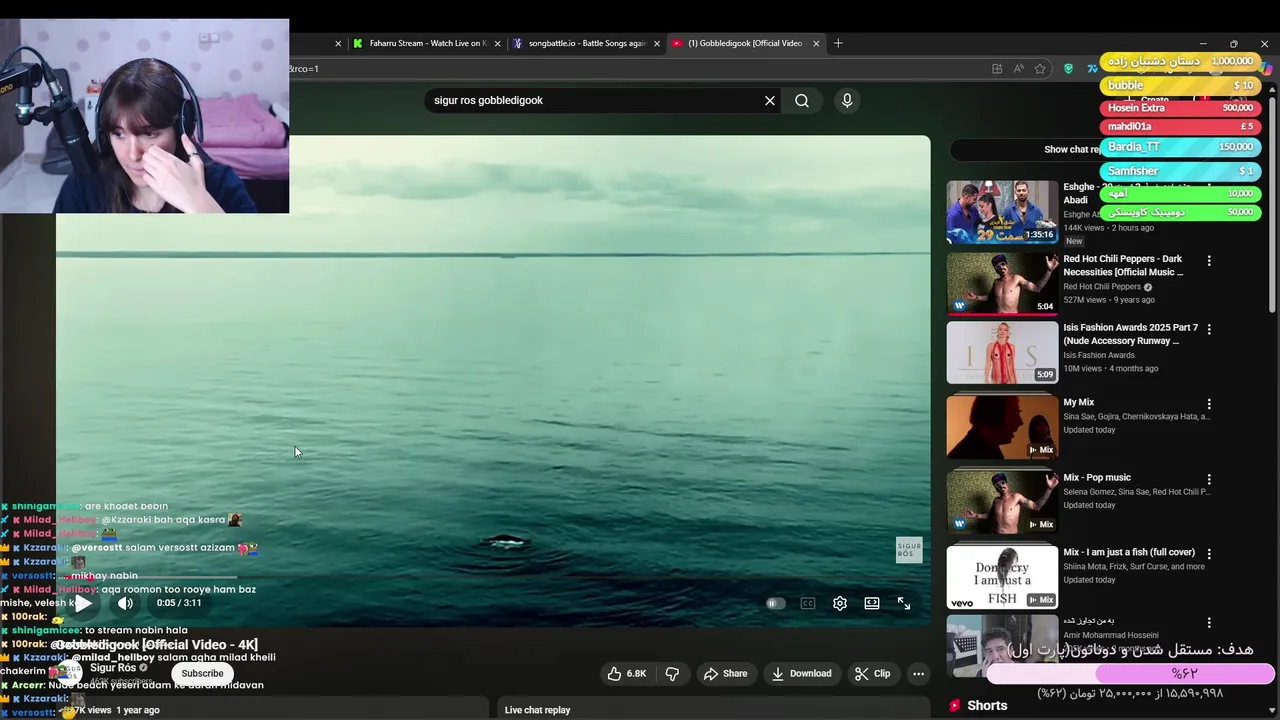This screenshot has width=1280, height=720.
Task: Click the YouTube search magnifier button
Action: coord(802,100)
